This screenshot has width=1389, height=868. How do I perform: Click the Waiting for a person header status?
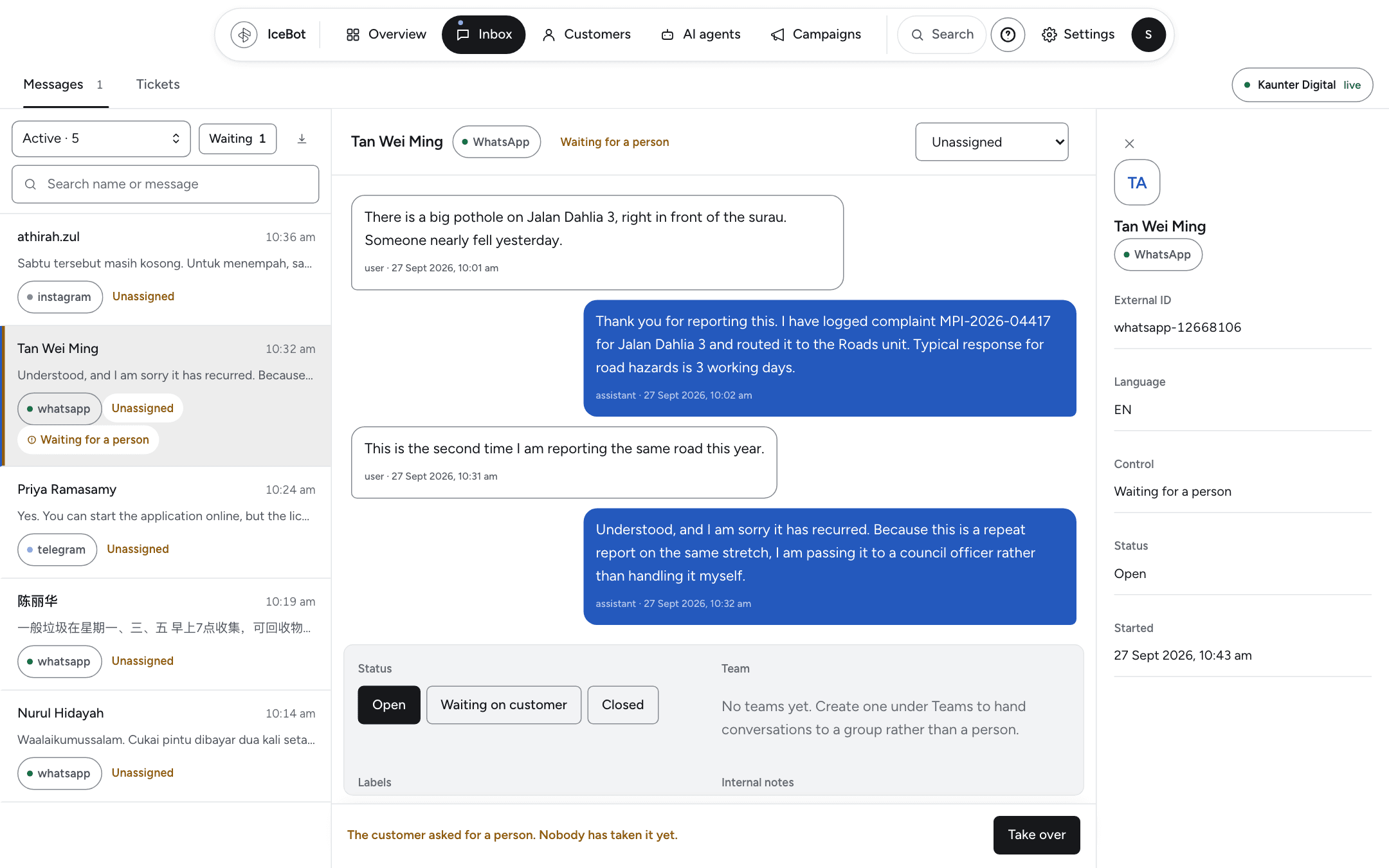[x=615, y=142]
